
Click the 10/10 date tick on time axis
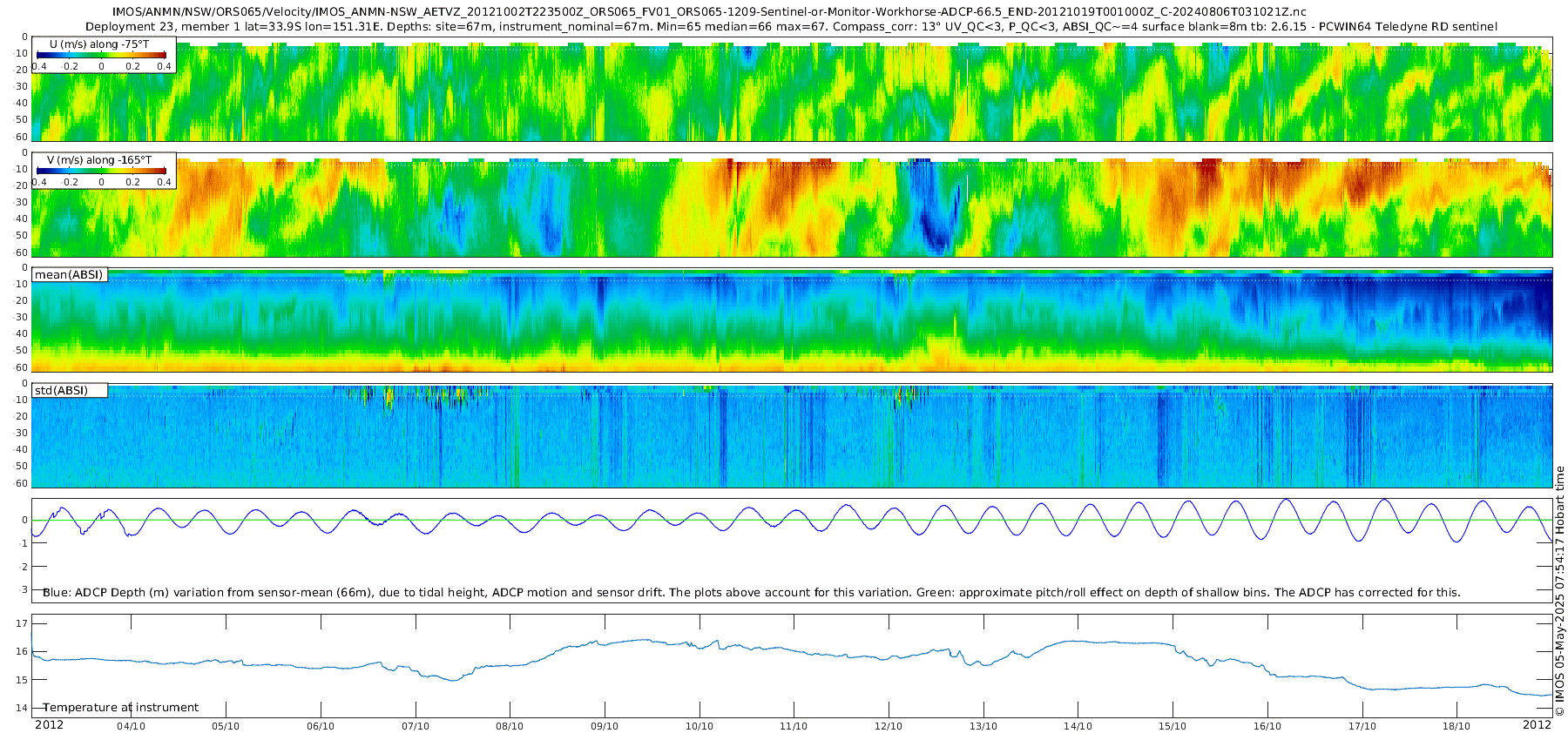(700, 726)
